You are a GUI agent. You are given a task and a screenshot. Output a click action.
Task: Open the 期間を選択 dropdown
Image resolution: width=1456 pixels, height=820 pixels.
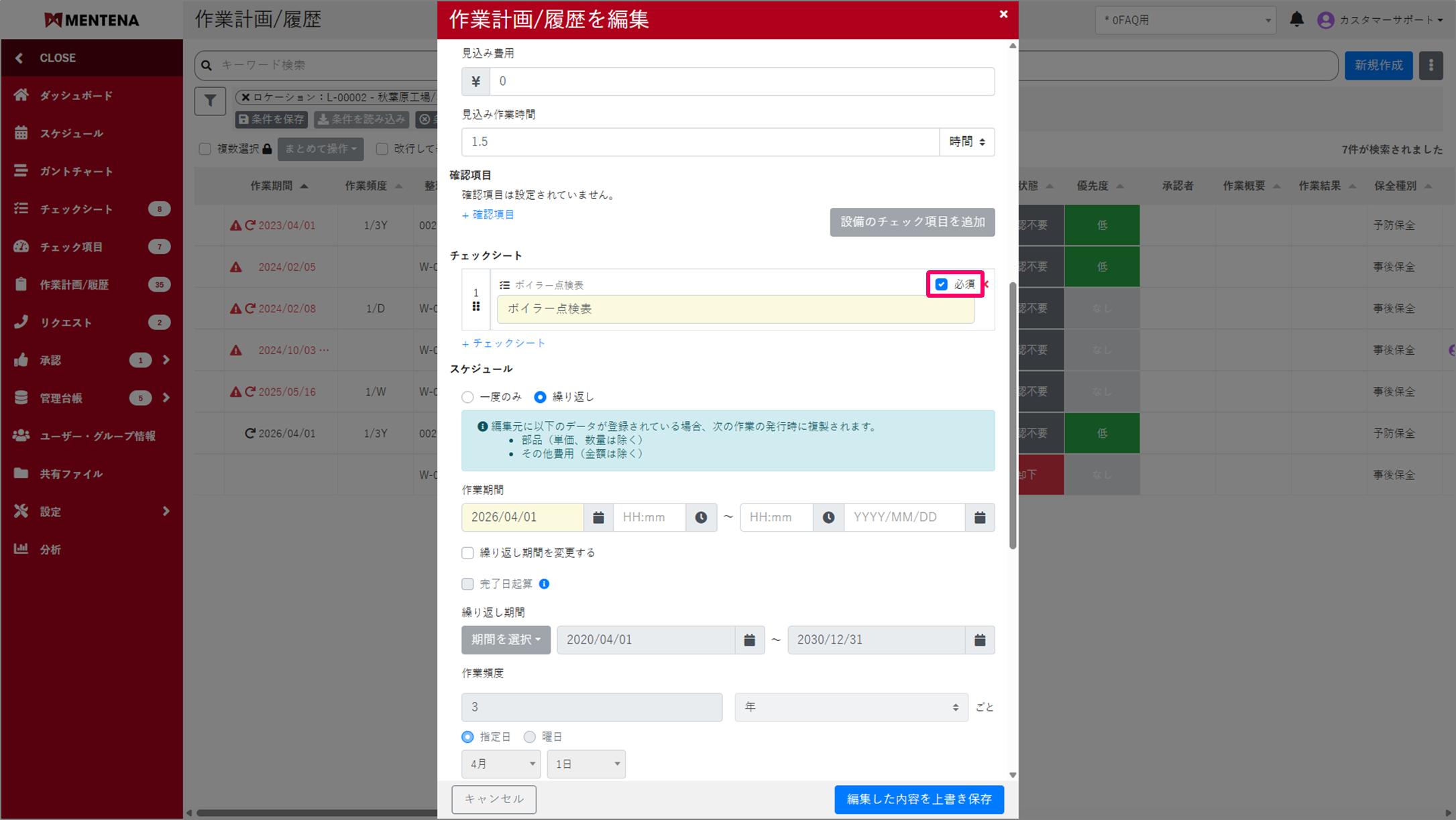506,640
